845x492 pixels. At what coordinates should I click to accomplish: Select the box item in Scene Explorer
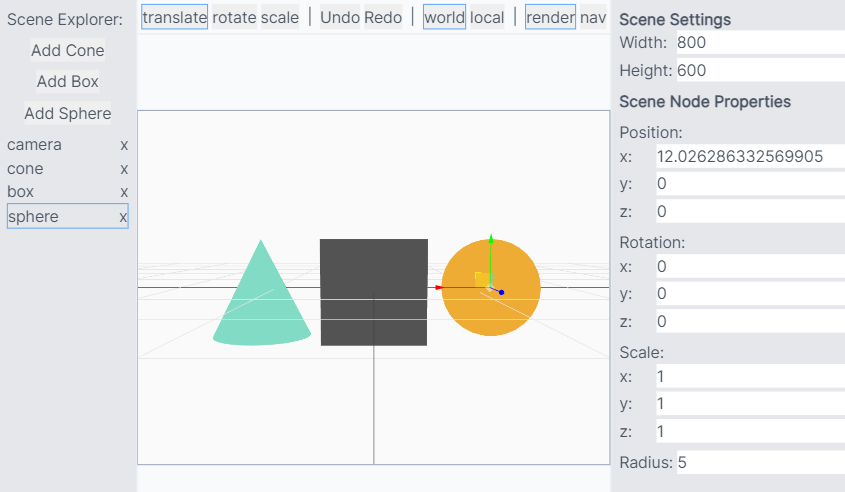pyautogui.click(x=21, y=192)
